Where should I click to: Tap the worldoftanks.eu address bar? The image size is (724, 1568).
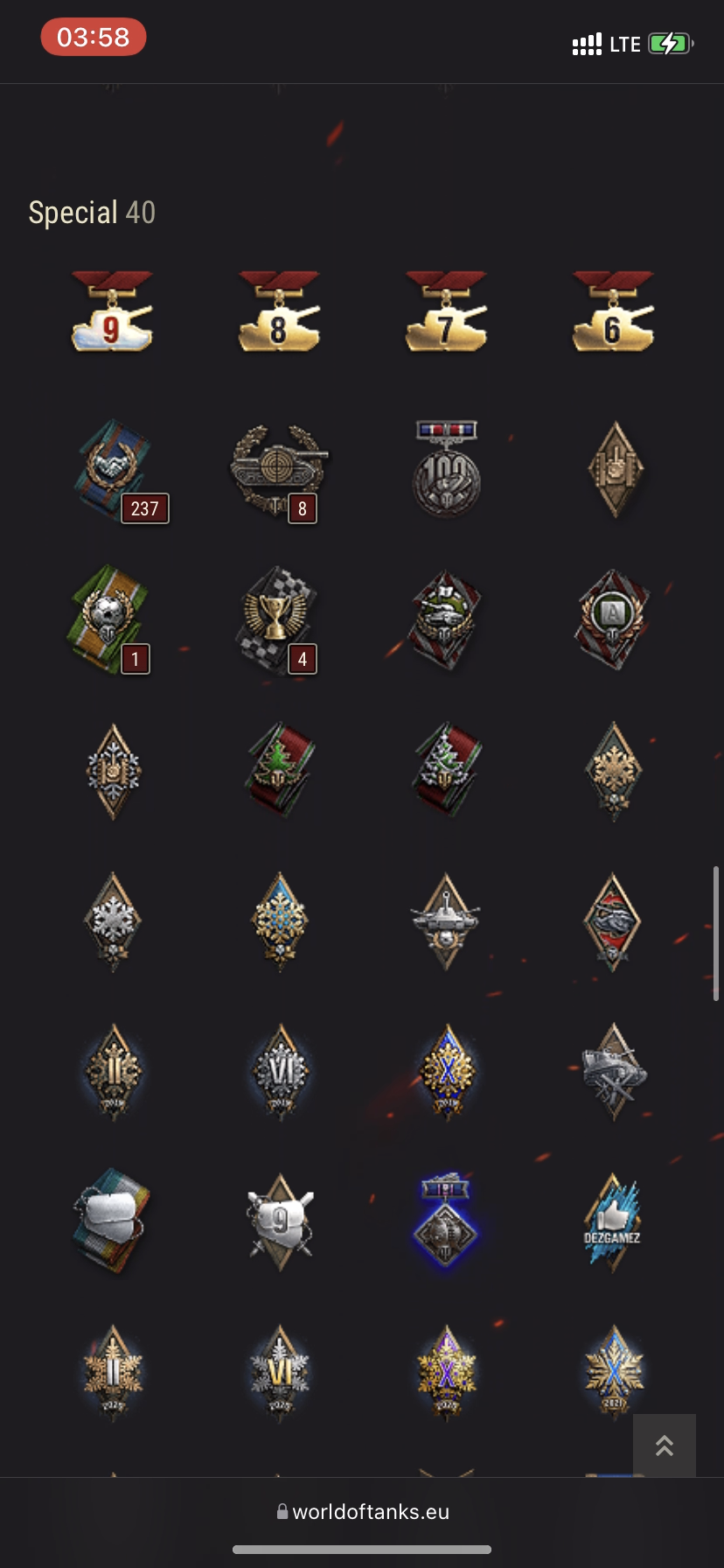click(x=362, y=1512)
